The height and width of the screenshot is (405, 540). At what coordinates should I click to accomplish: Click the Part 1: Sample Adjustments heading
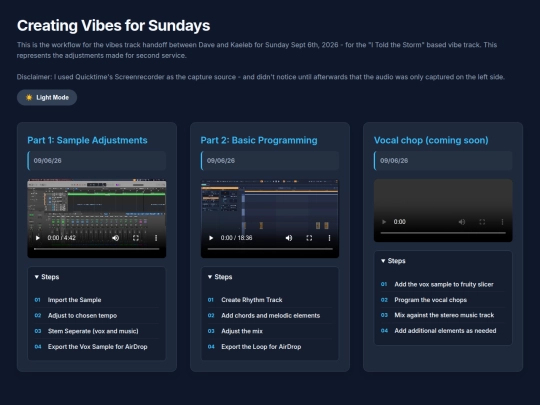[87, 140]
